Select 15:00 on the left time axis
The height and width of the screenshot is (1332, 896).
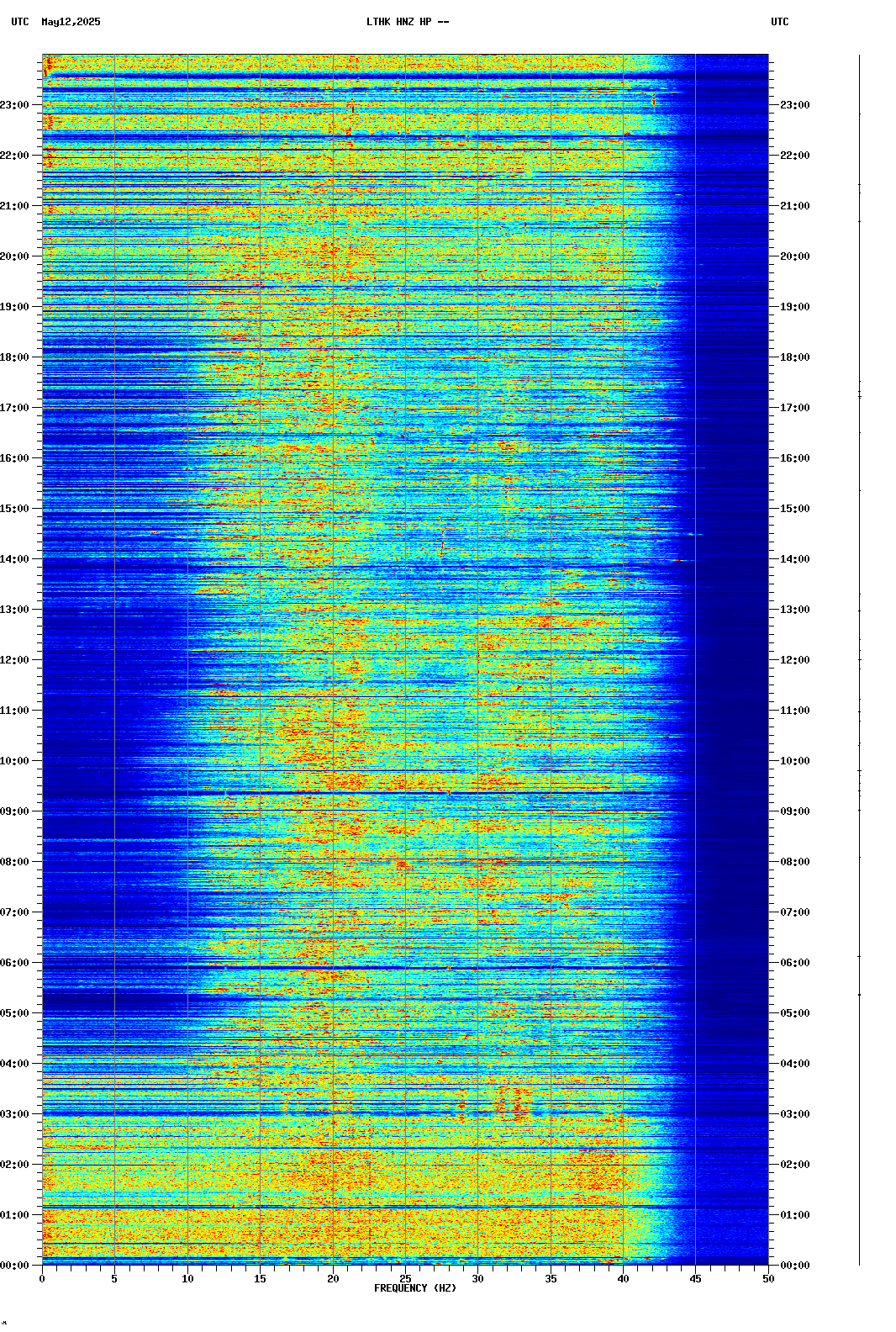coord(14,509)
